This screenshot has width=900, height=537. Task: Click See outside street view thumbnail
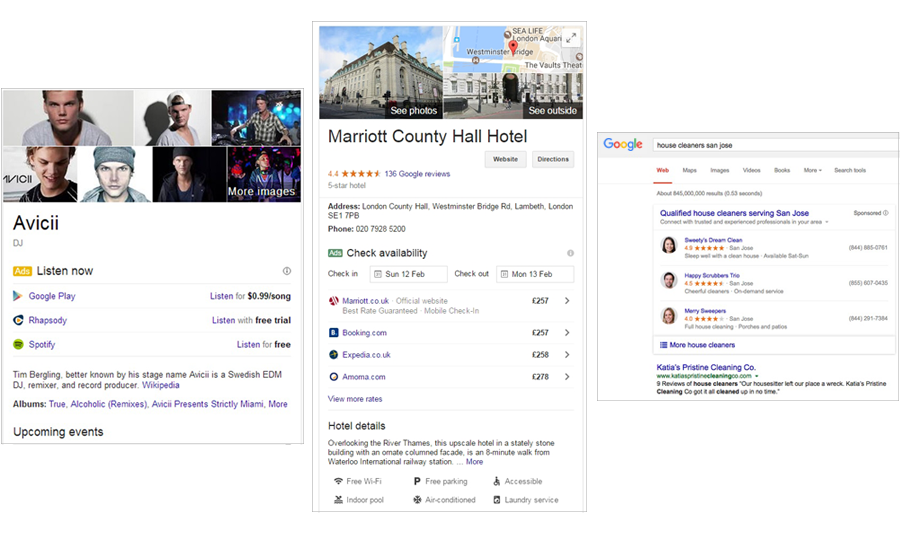[513, 96]
